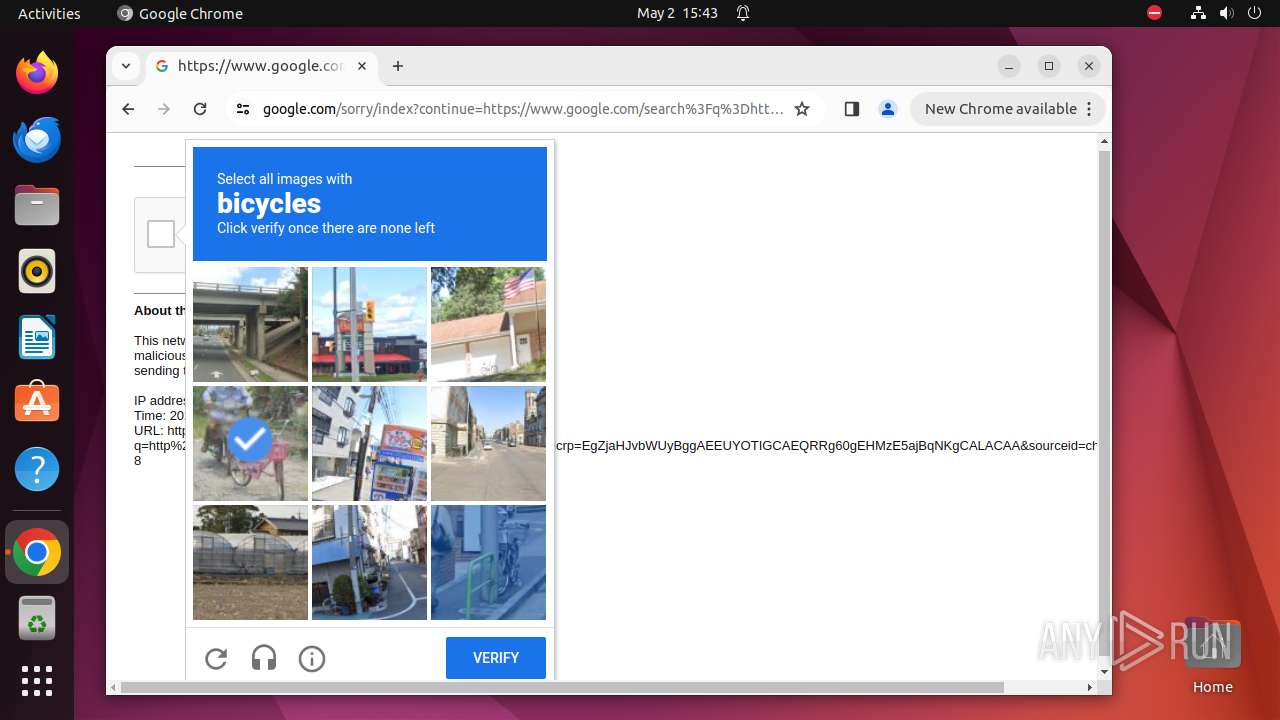This screenshot has width=1280, height=720.
Task: Open LibreOffice Writer from the dock
Action: 37,337
